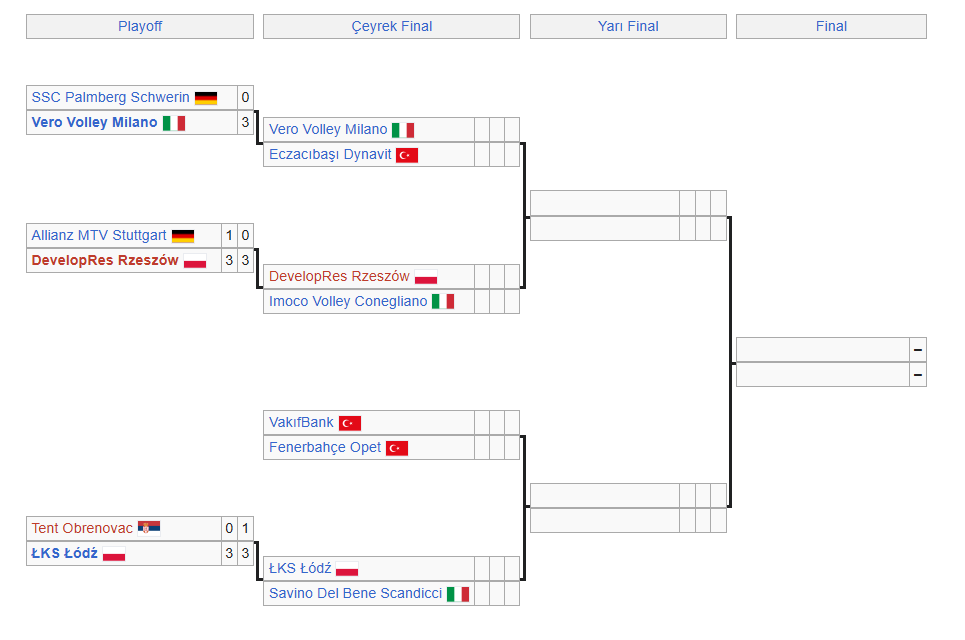Click Turkish flag next to Eczacıbaşı Dynavit
The width and height of the screenshot is (965, 640).
tap(407, 155)
